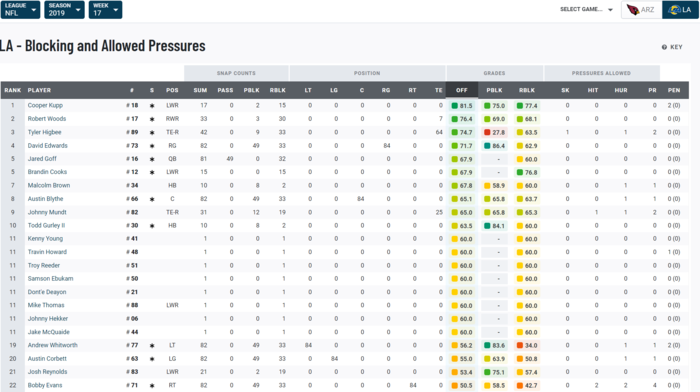
Task: Open Austin Blythe player link
Action: 46,199
